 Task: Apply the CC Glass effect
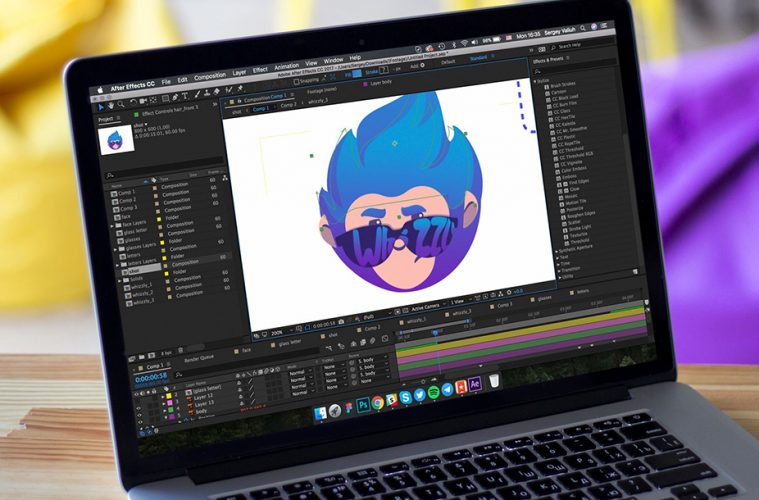click(x=559, y=113)
